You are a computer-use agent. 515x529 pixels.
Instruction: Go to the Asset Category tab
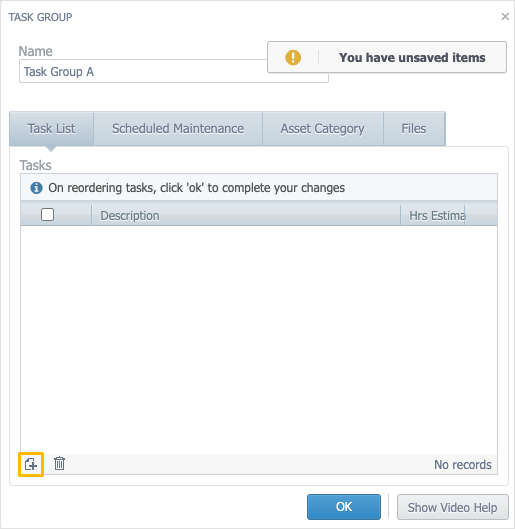coord(322,129)
